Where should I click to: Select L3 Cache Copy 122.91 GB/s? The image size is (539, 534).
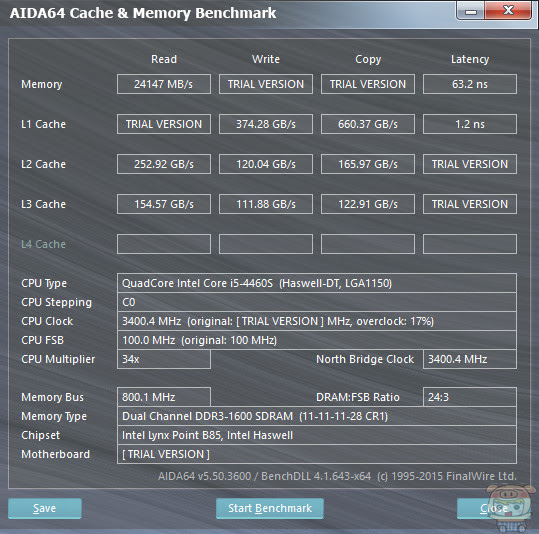click(x=368, y=204)
